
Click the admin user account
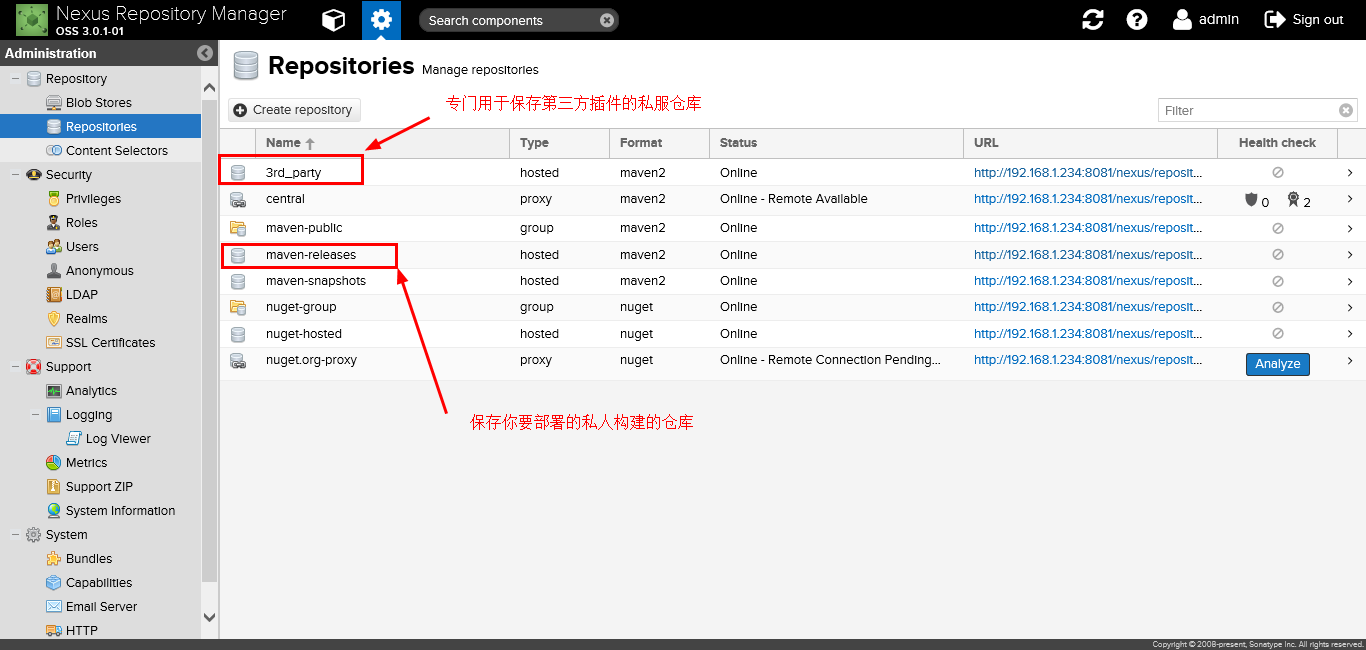pos(1206,19)
